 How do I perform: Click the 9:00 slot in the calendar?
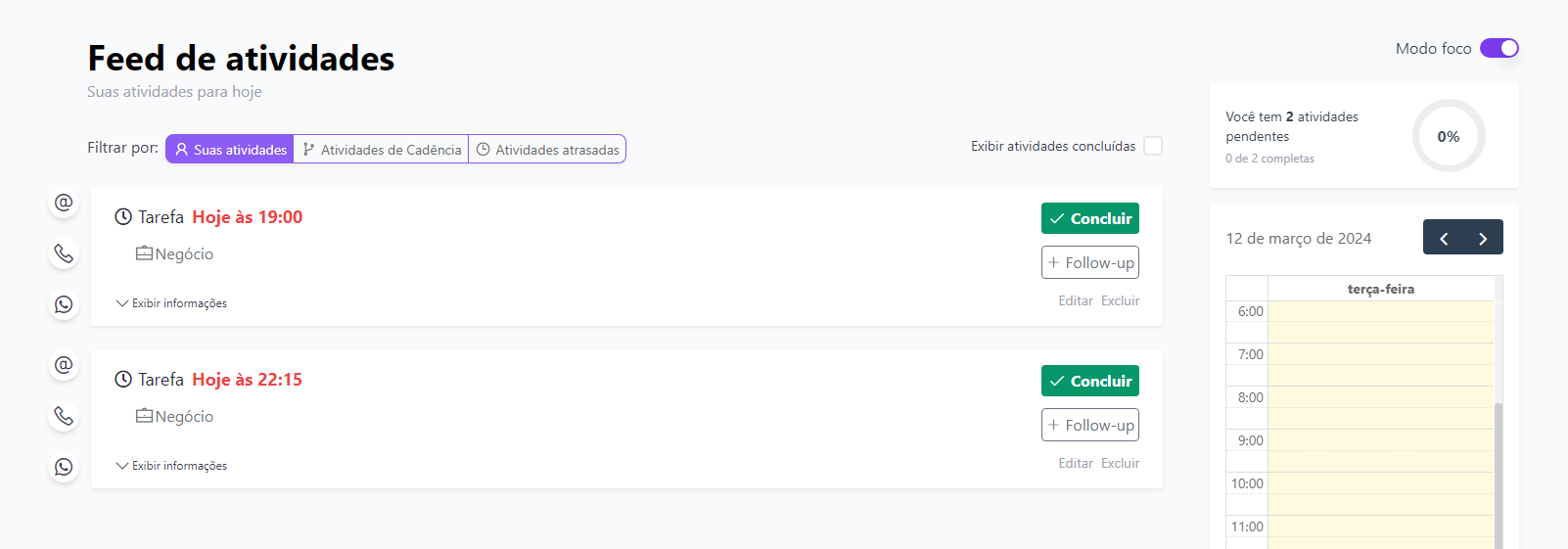coord(1380,440)
